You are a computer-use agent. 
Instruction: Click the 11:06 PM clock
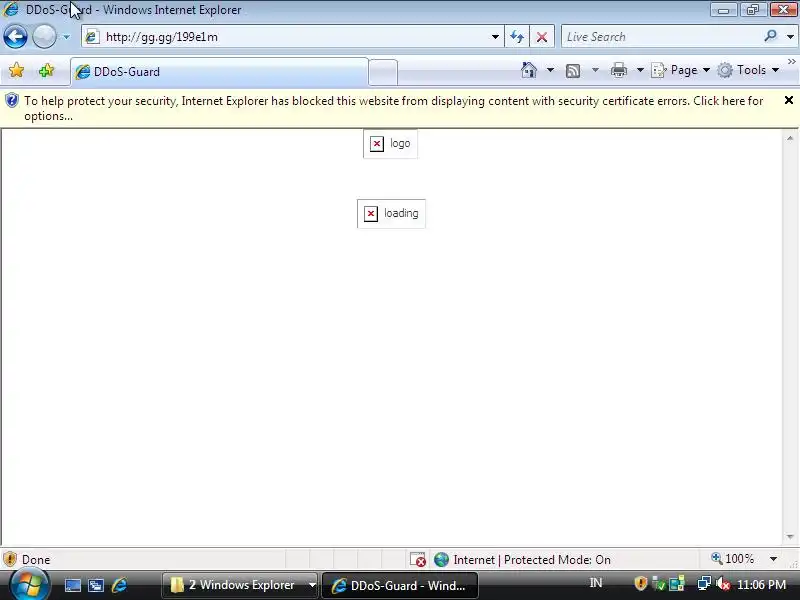761,584
